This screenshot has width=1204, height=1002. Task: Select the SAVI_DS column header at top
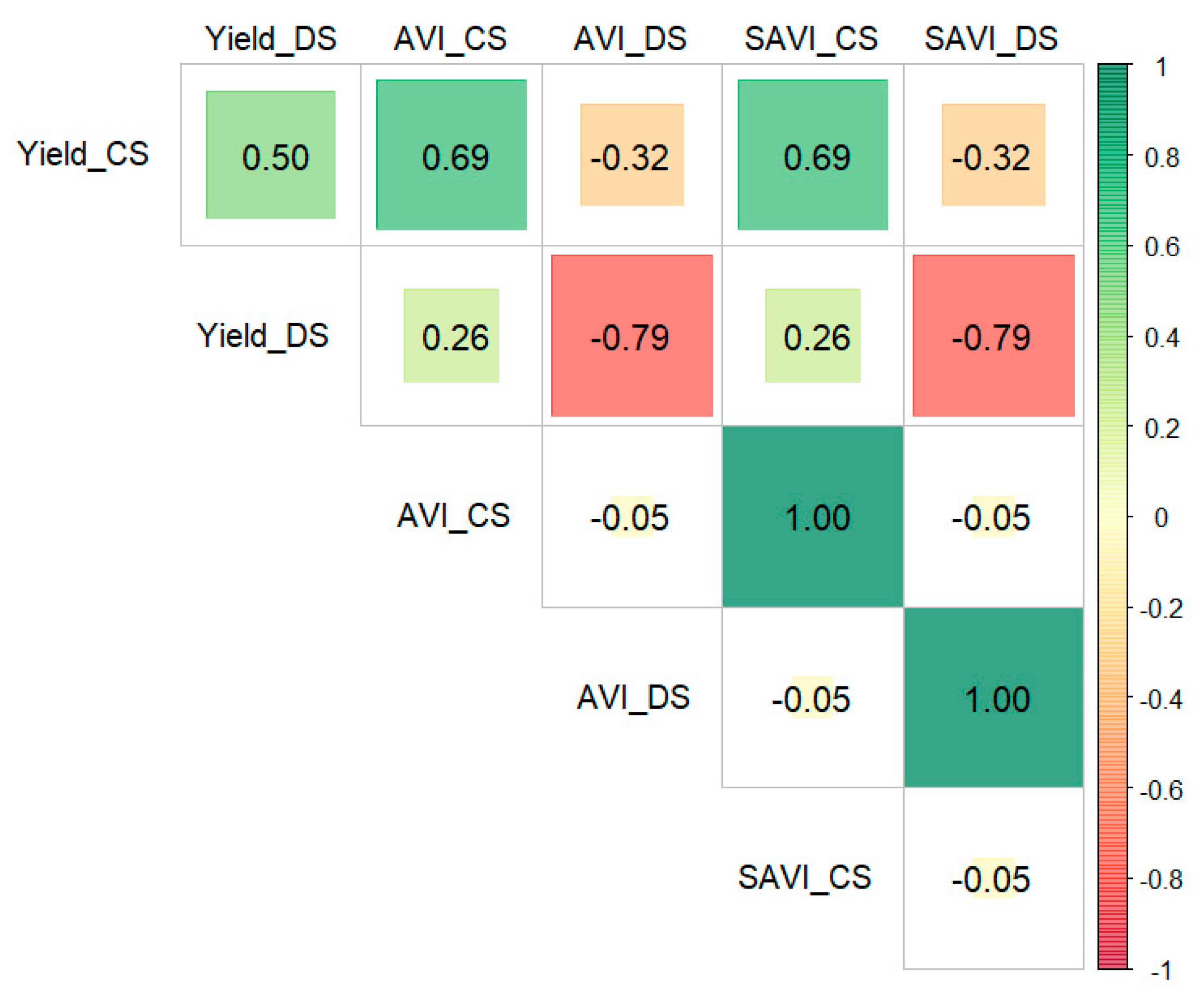click(x=991, y=39)
